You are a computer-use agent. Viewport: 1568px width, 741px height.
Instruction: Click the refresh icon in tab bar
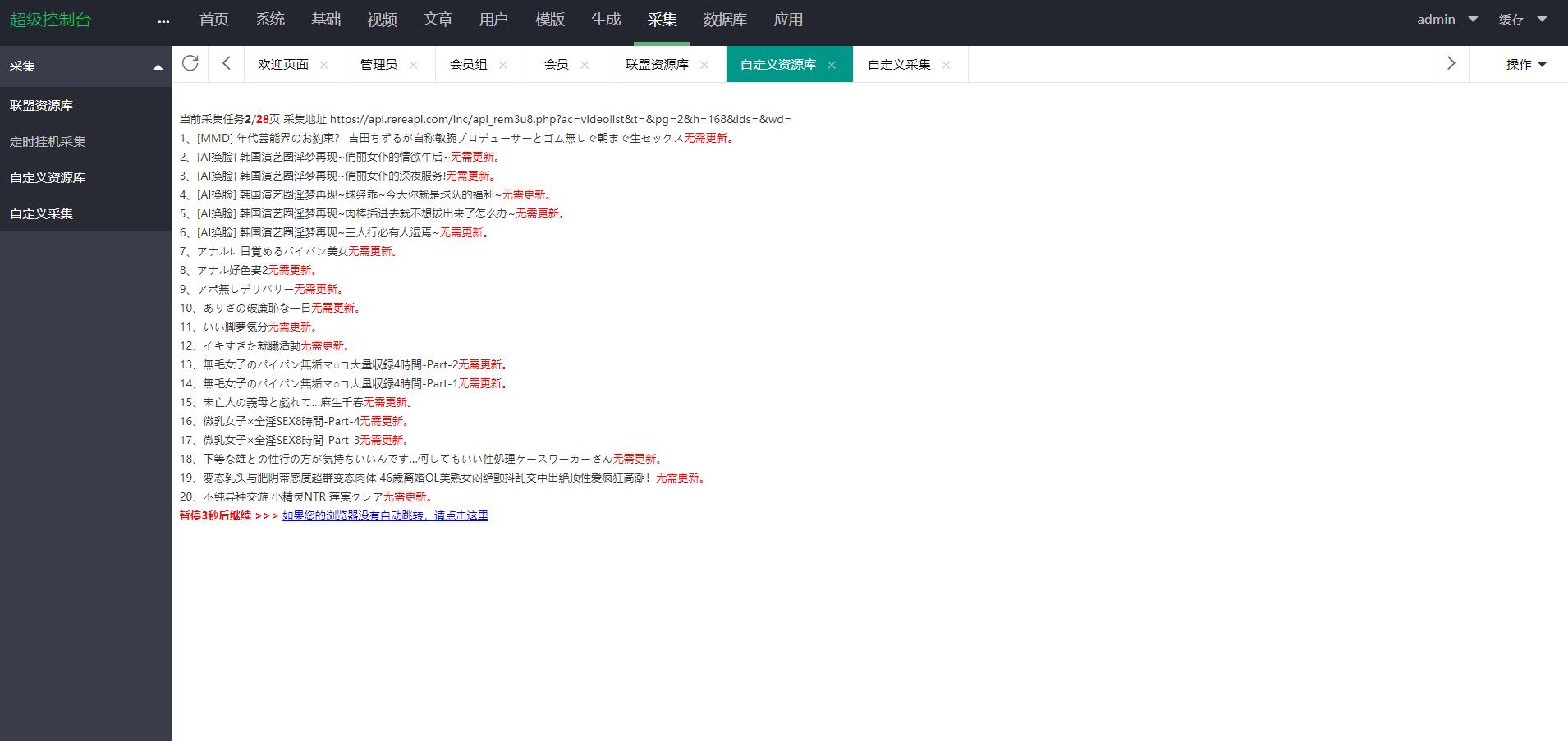(x=190, y=64)
